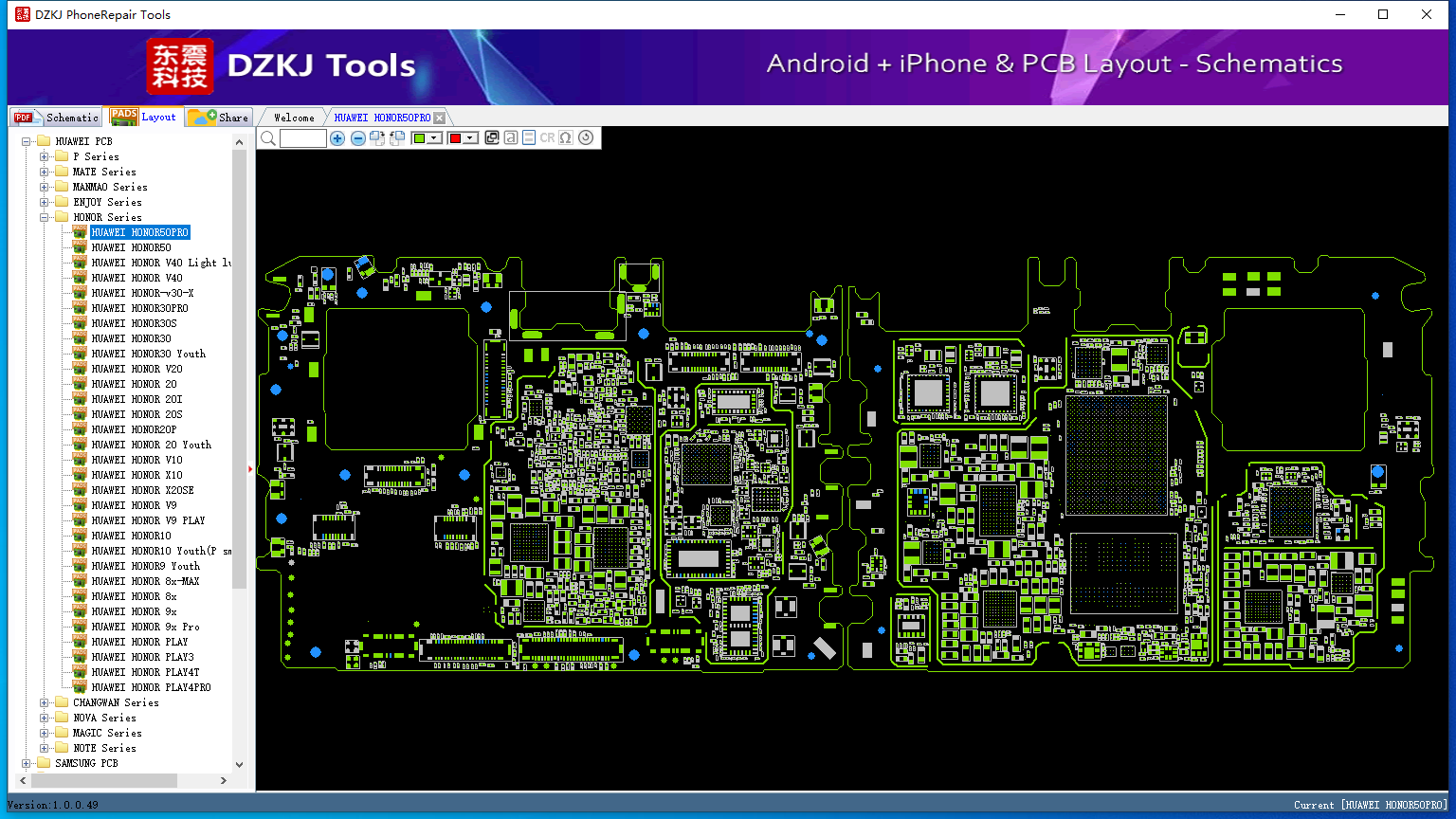1456x819 pixels.
Task: Open HUAWEI HONOR 20 Youth layout
Action: 151,445
